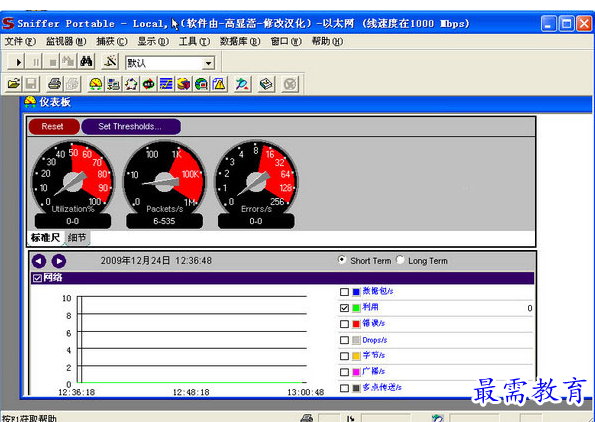
Task: Click the Utilization% gauge dial
Action: [72, 181]
